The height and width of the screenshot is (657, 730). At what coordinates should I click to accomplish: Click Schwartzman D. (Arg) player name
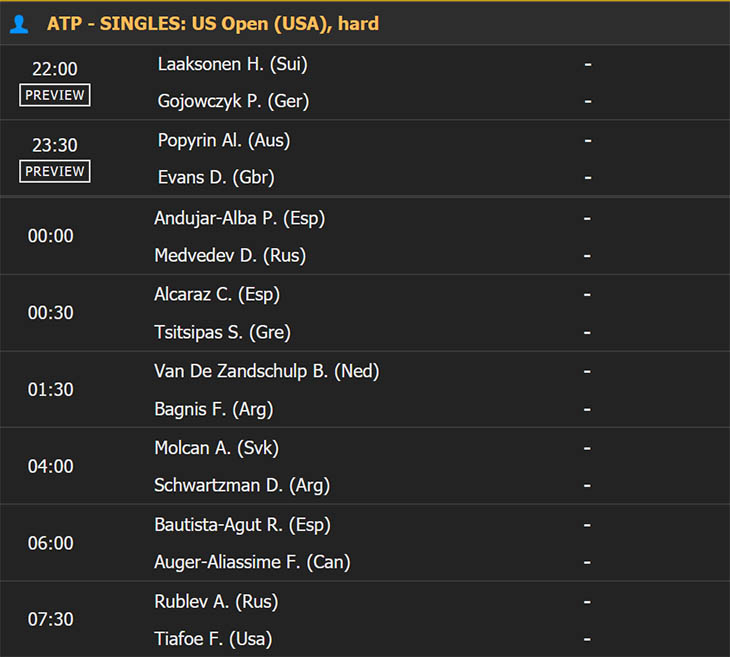[242, 485]
